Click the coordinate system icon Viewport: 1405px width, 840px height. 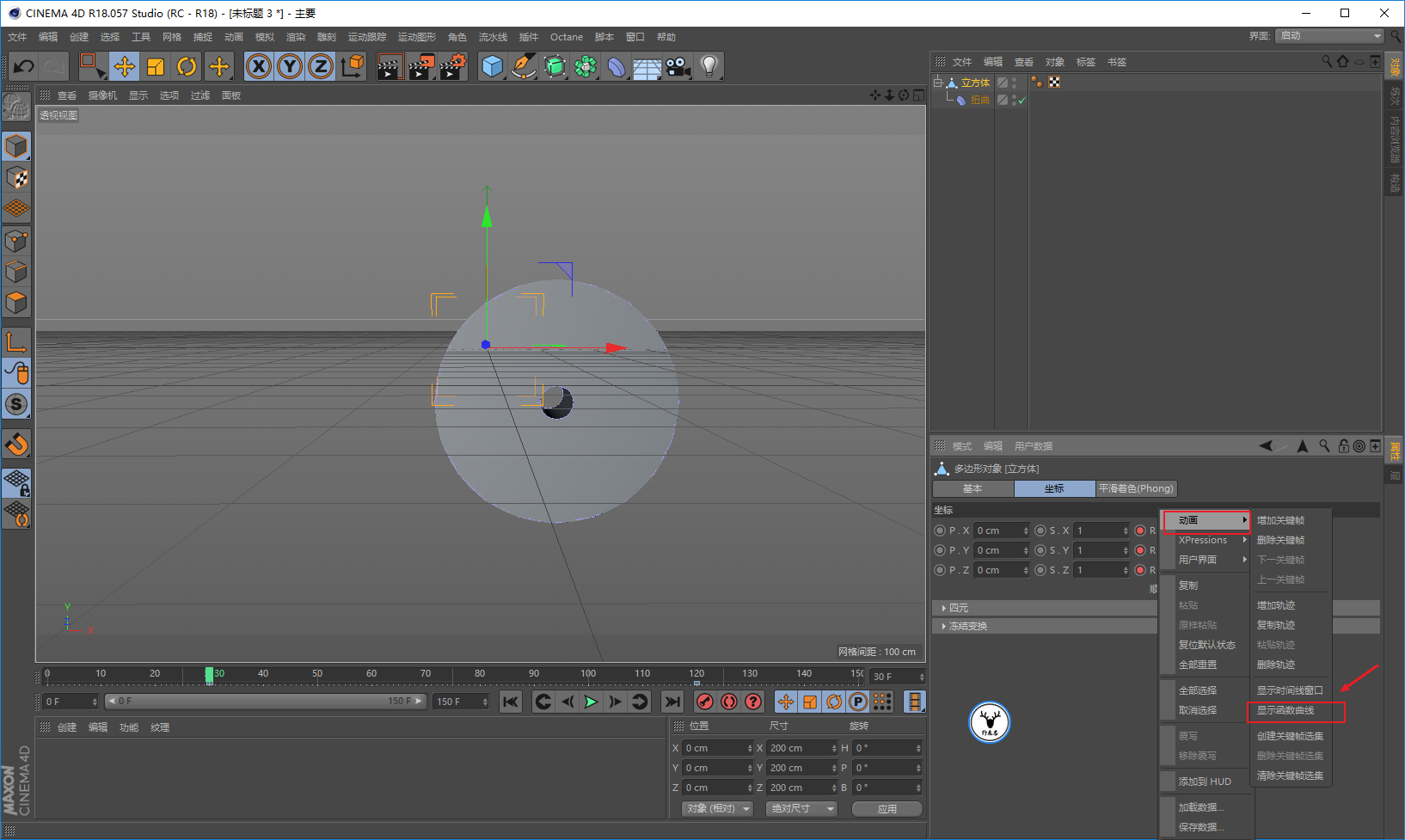point(352,66)
